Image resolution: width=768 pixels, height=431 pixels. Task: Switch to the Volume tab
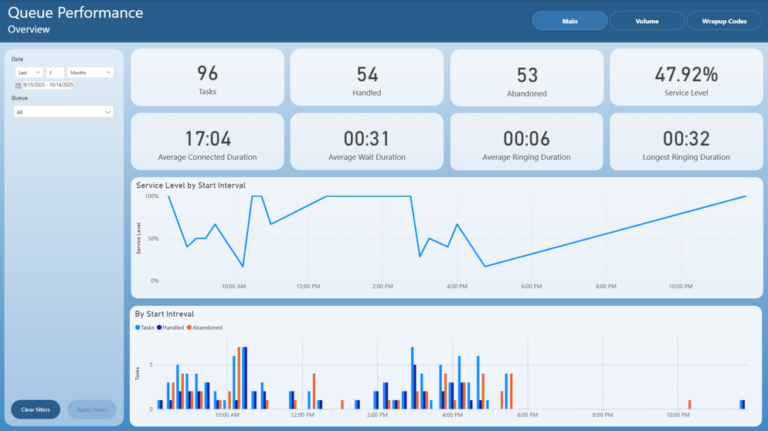coord(647,21)
